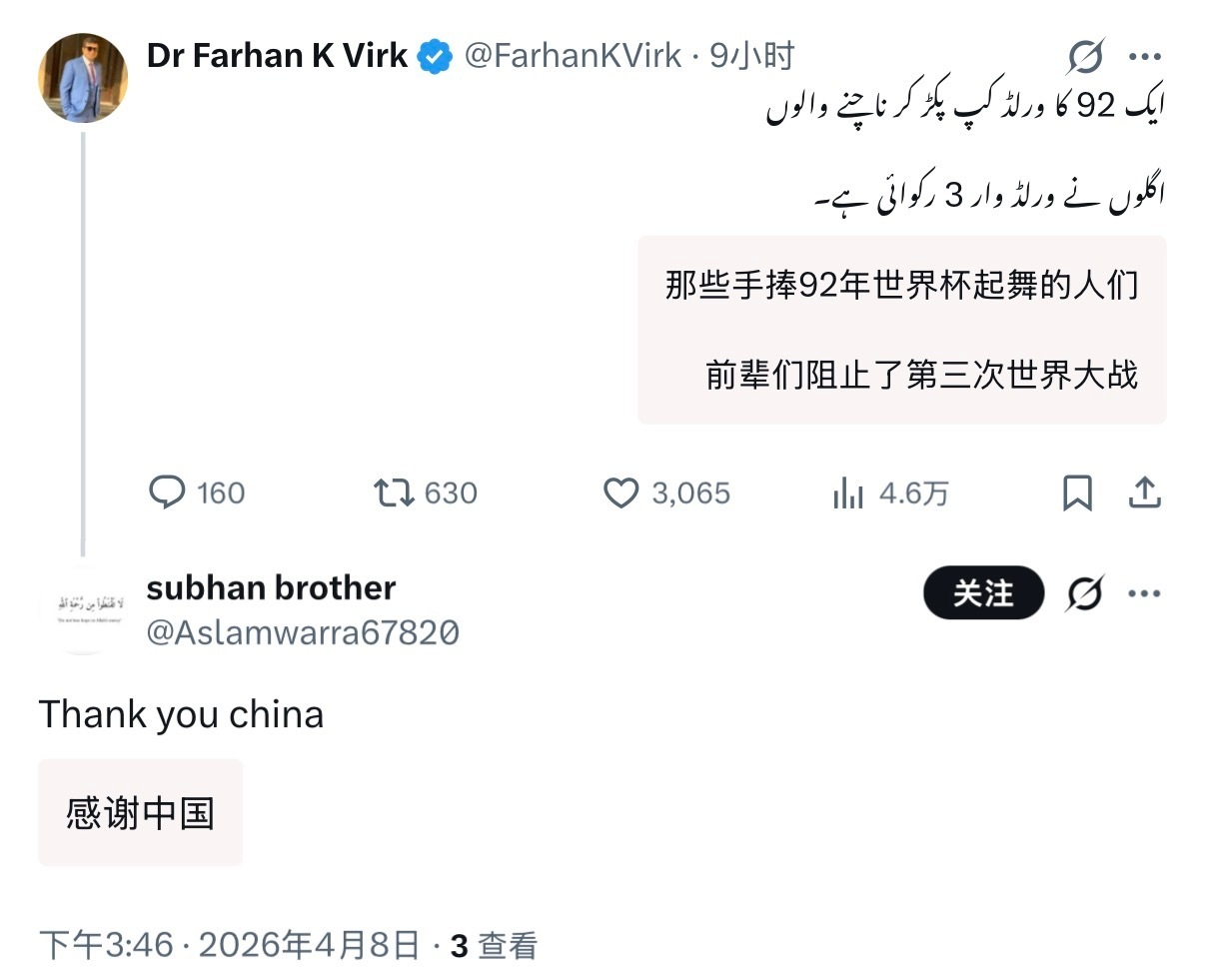Open the more options menu on subhan brother's reply

tap(1145, 592)
